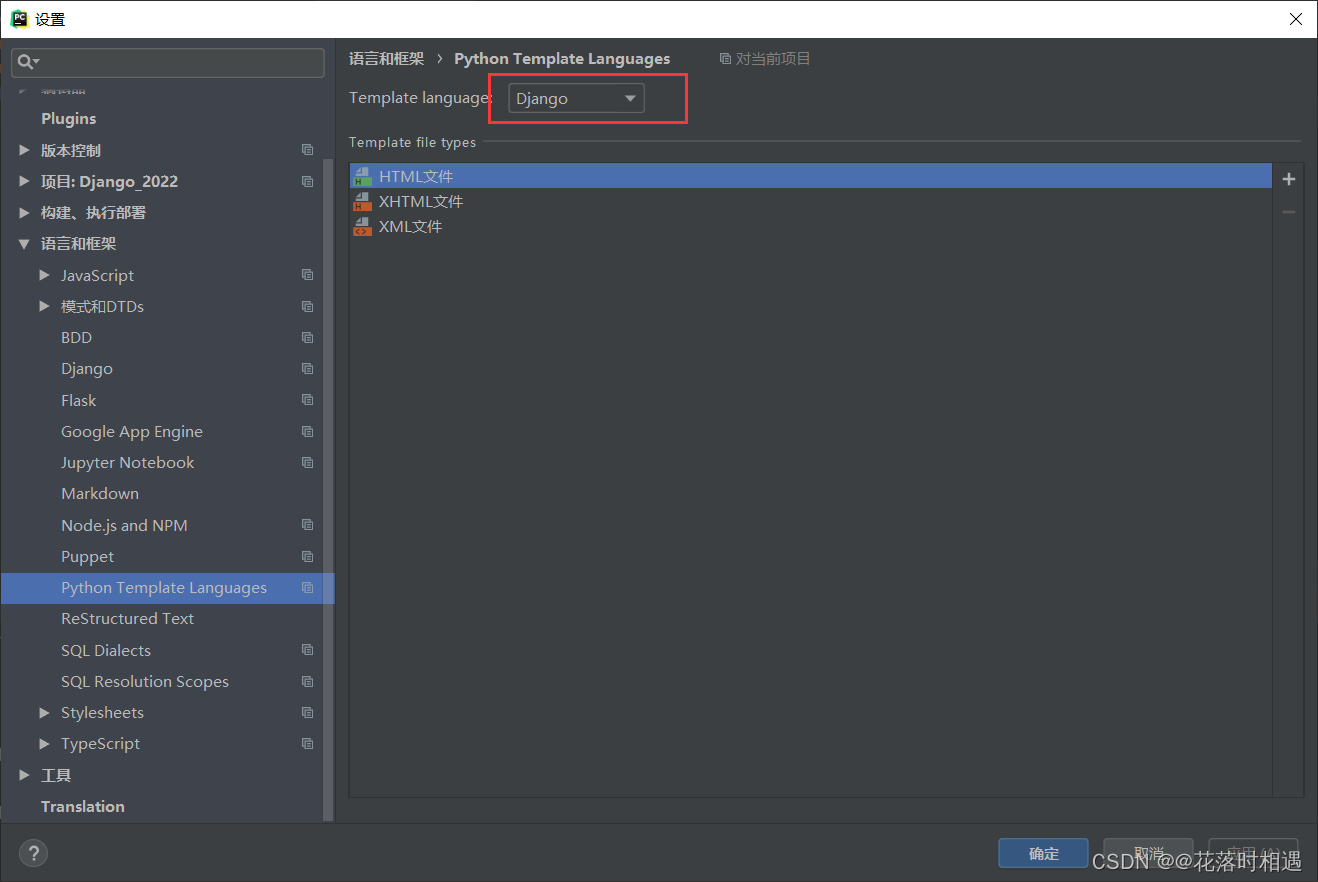Click project-level icon beside 项目: Django_2022
This screenshot has width=1318, height=882.
[307, 181]
